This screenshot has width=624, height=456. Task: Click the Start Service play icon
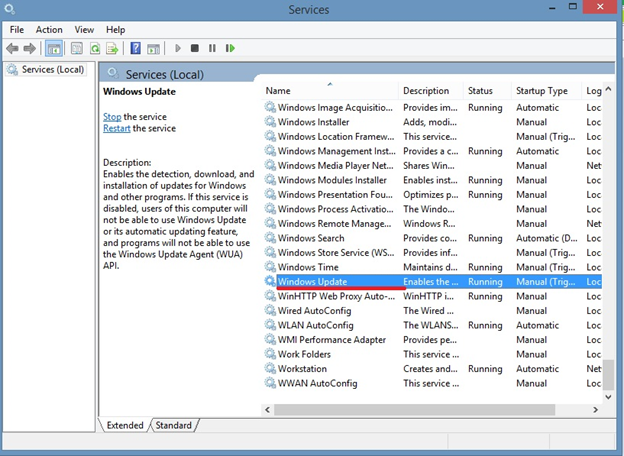click(178, 49)
